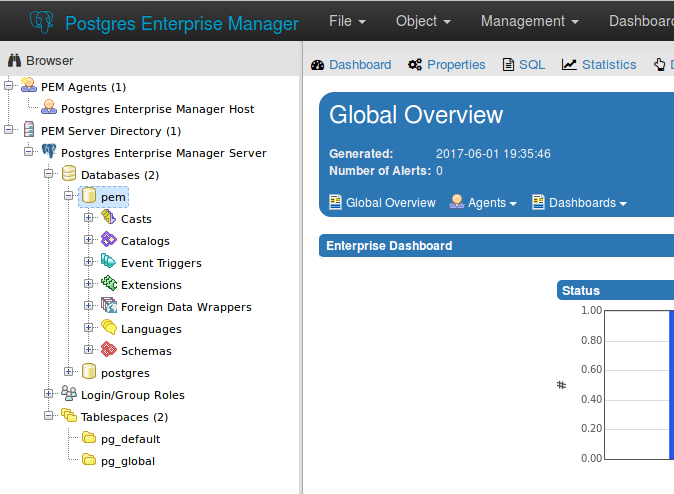Click the Event Triggers node icon
This screenshot has height=494, width=674.
(x=108, y=261)
